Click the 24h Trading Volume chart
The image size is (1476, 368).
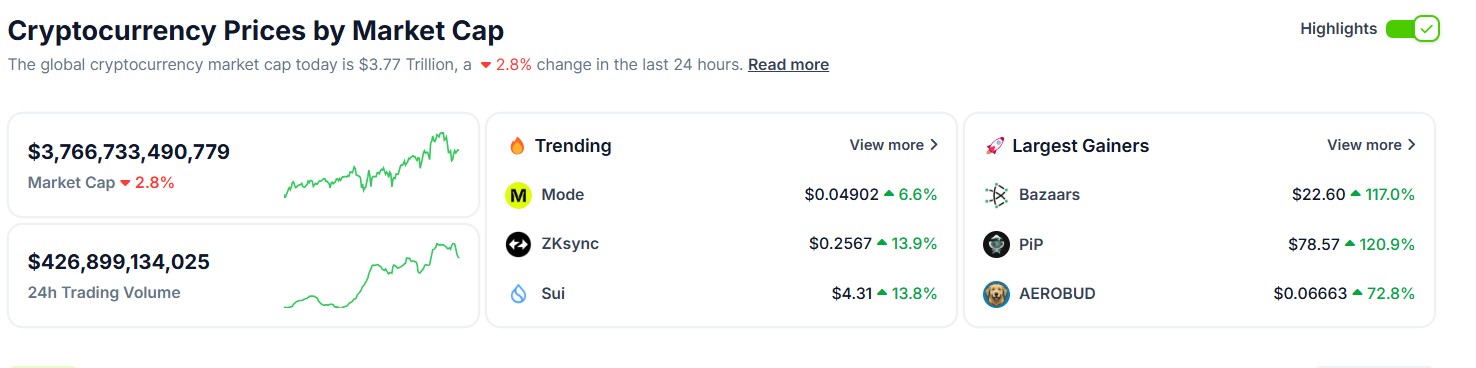pos(372,274)
